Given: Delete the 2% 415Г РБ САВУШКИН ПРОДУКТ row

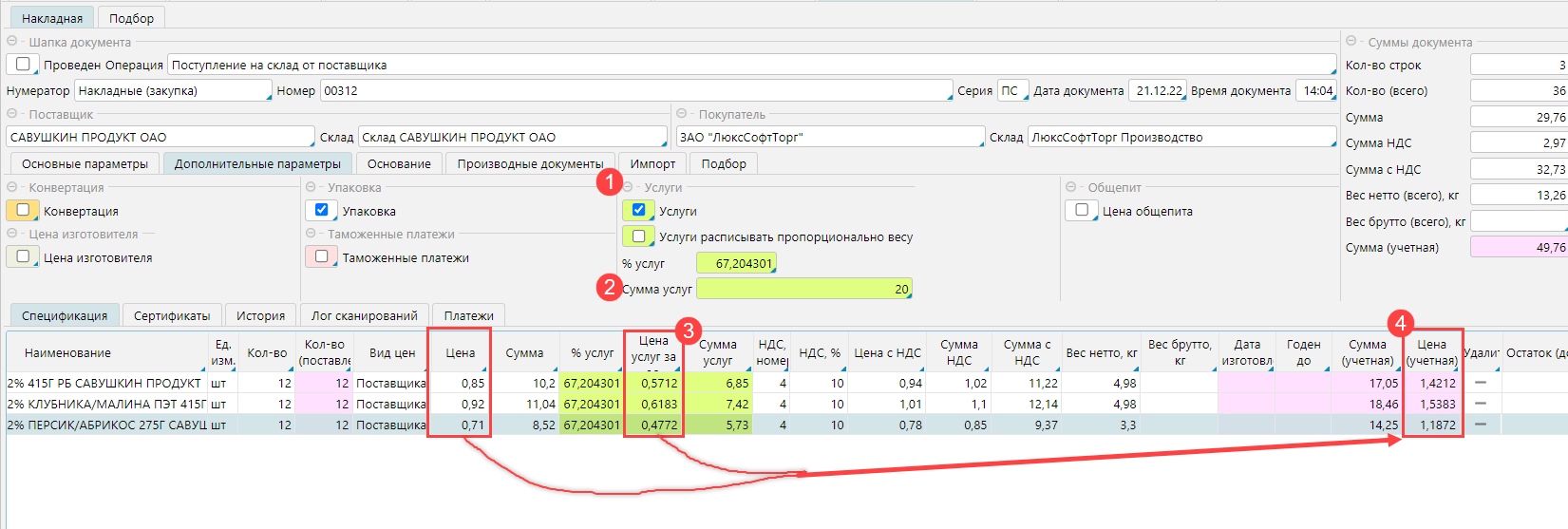Looking at the screenshot, I should (x=1480, y=383).
